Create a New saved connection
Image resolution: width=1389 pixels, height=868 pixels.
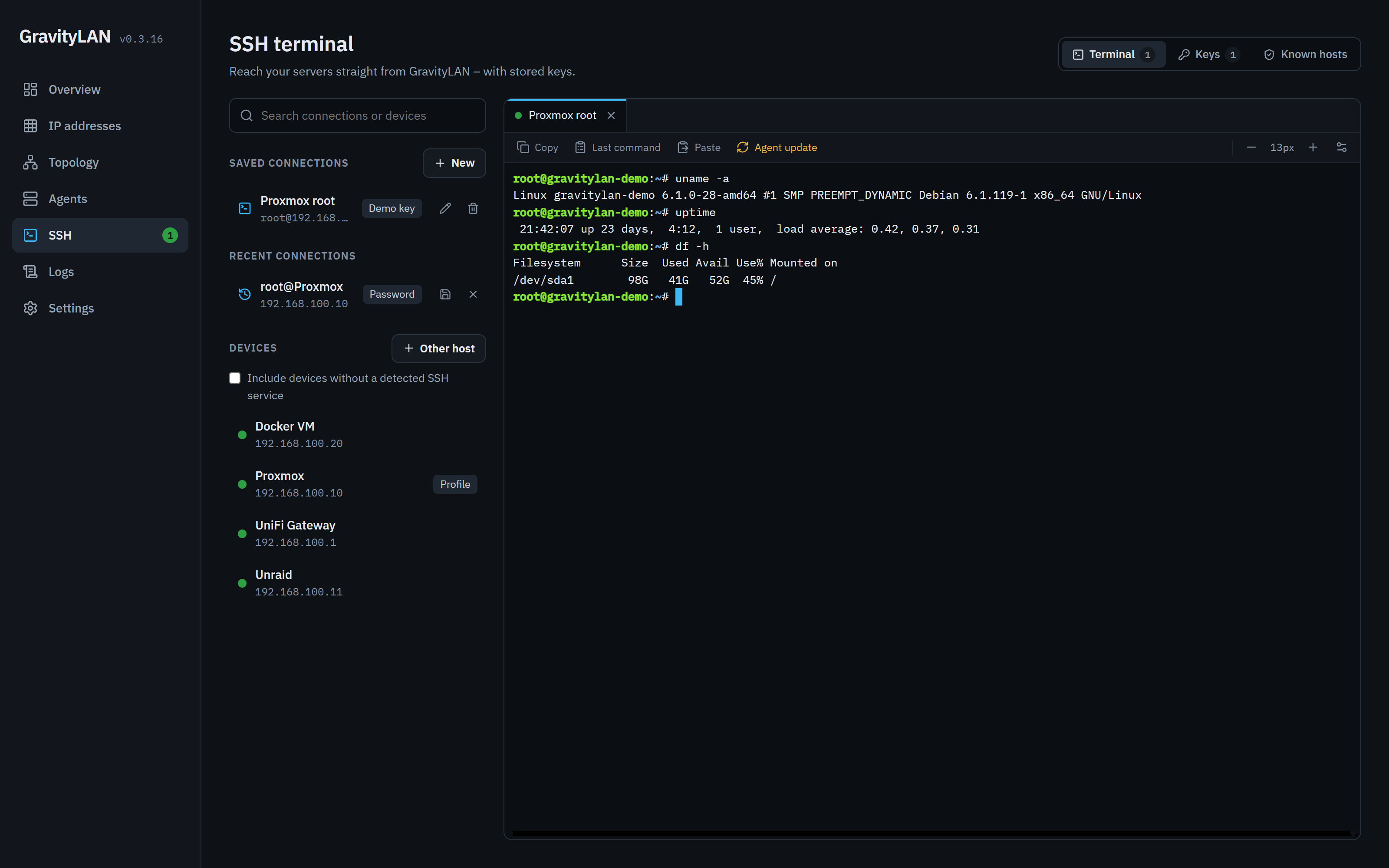454,163
